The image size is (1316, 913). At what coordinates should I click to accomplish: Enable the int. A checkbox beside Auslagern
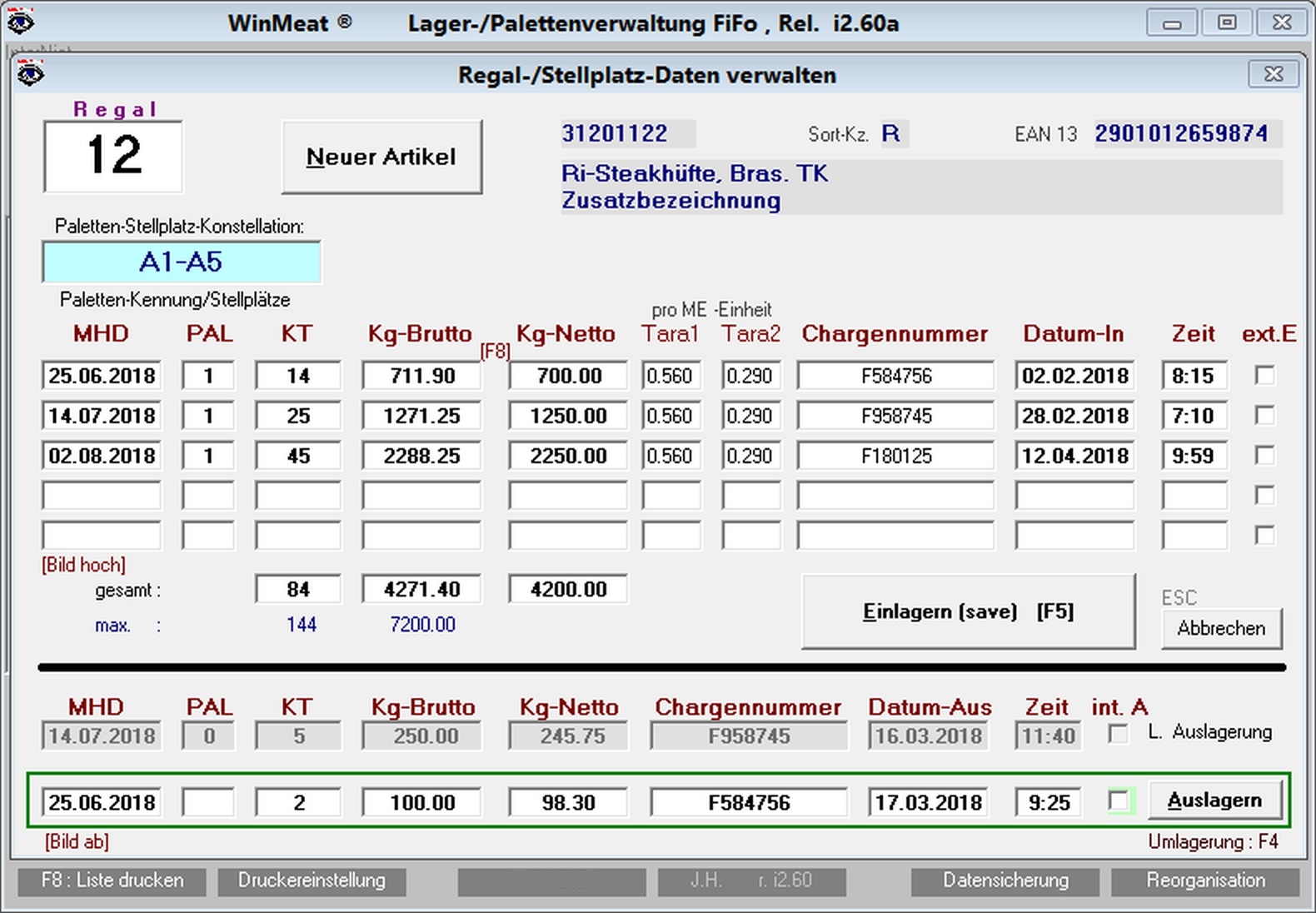tap(1119, 801)
